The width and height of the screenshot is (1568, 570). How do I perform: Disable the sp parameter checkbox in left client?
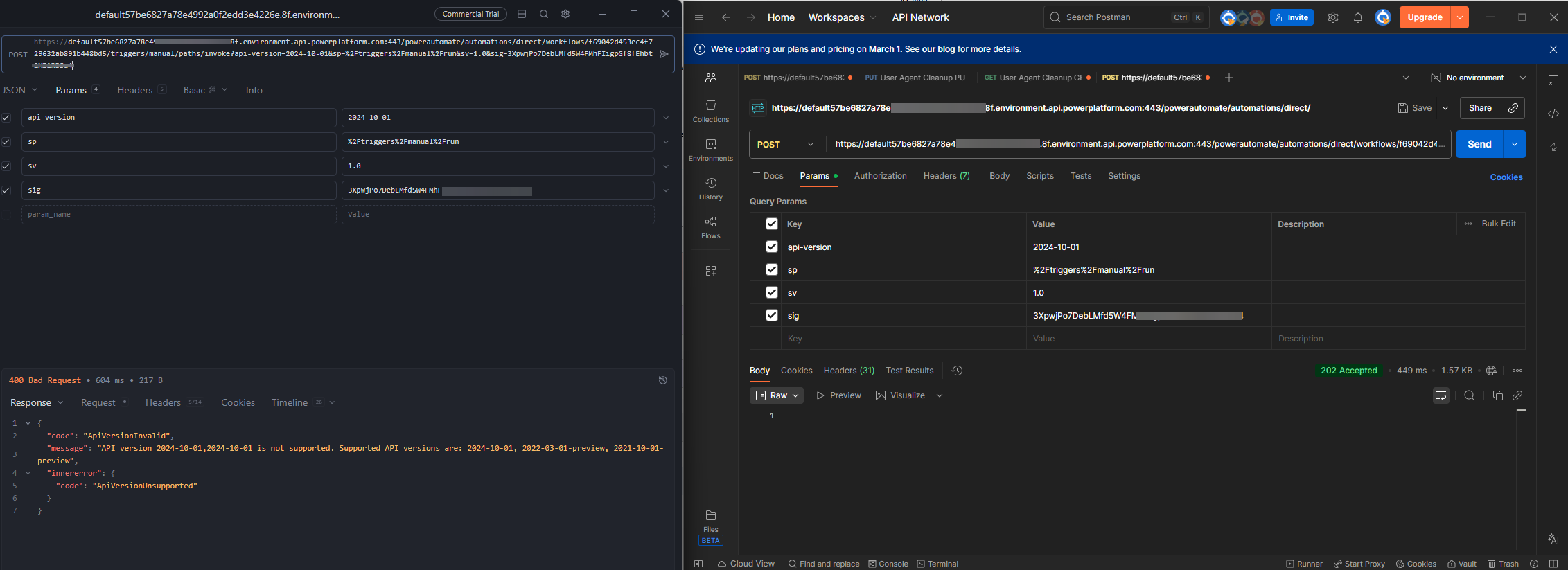[x=6, y=142]
